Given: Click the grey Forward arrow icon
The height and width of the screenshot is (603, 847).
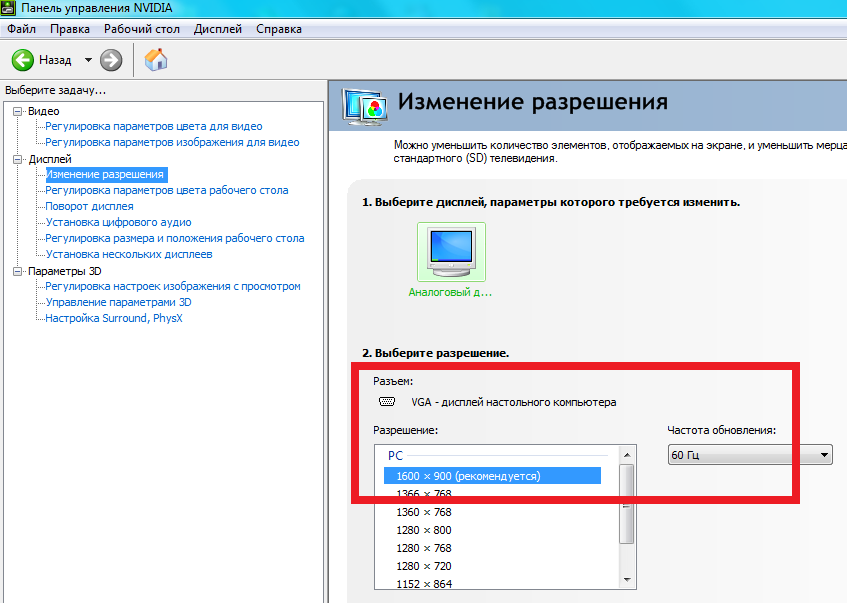Looking at the screenshot, I should pos(111,60).
